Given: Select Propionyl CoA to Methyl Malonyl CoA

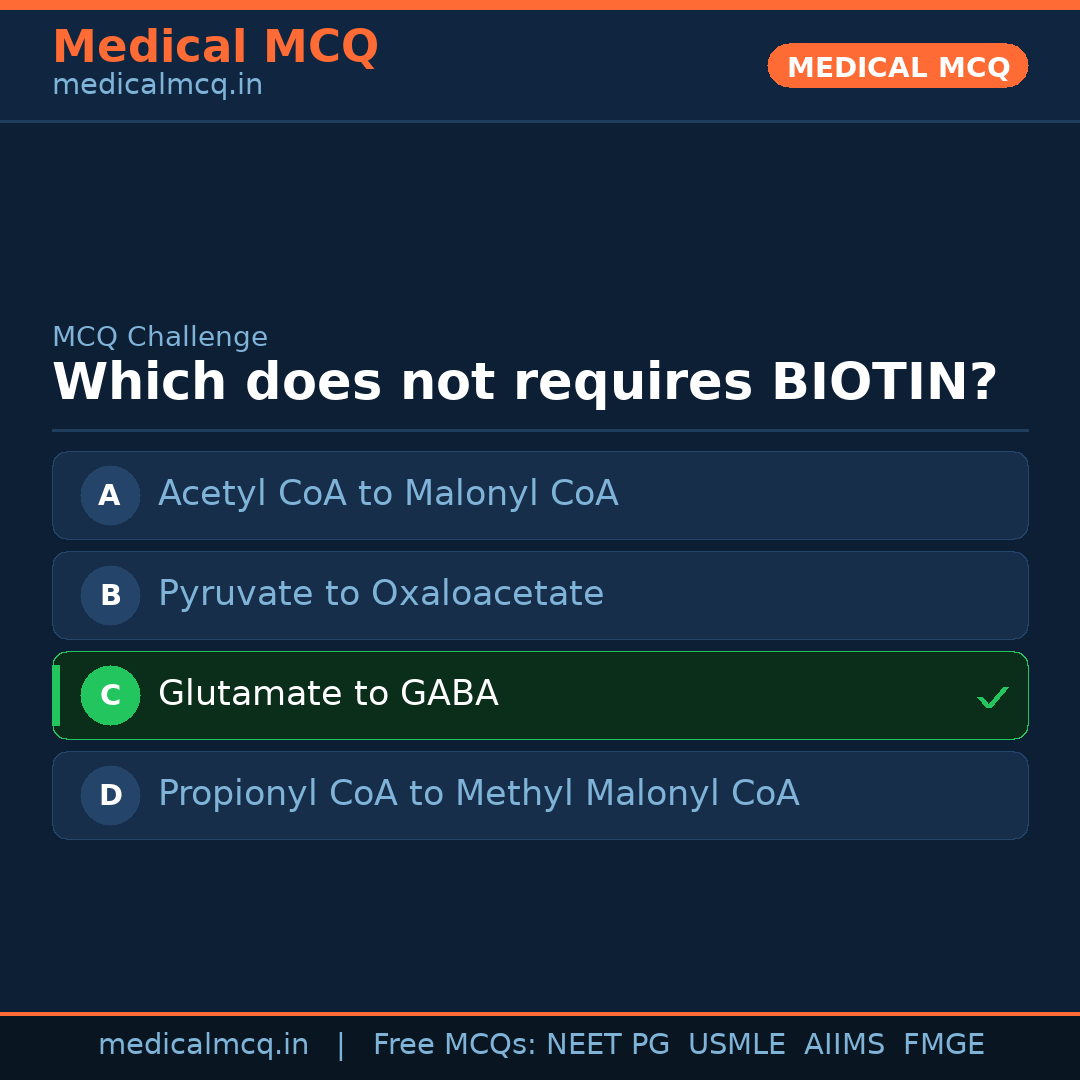Looking at the screenshot, I should click(478, 794).
